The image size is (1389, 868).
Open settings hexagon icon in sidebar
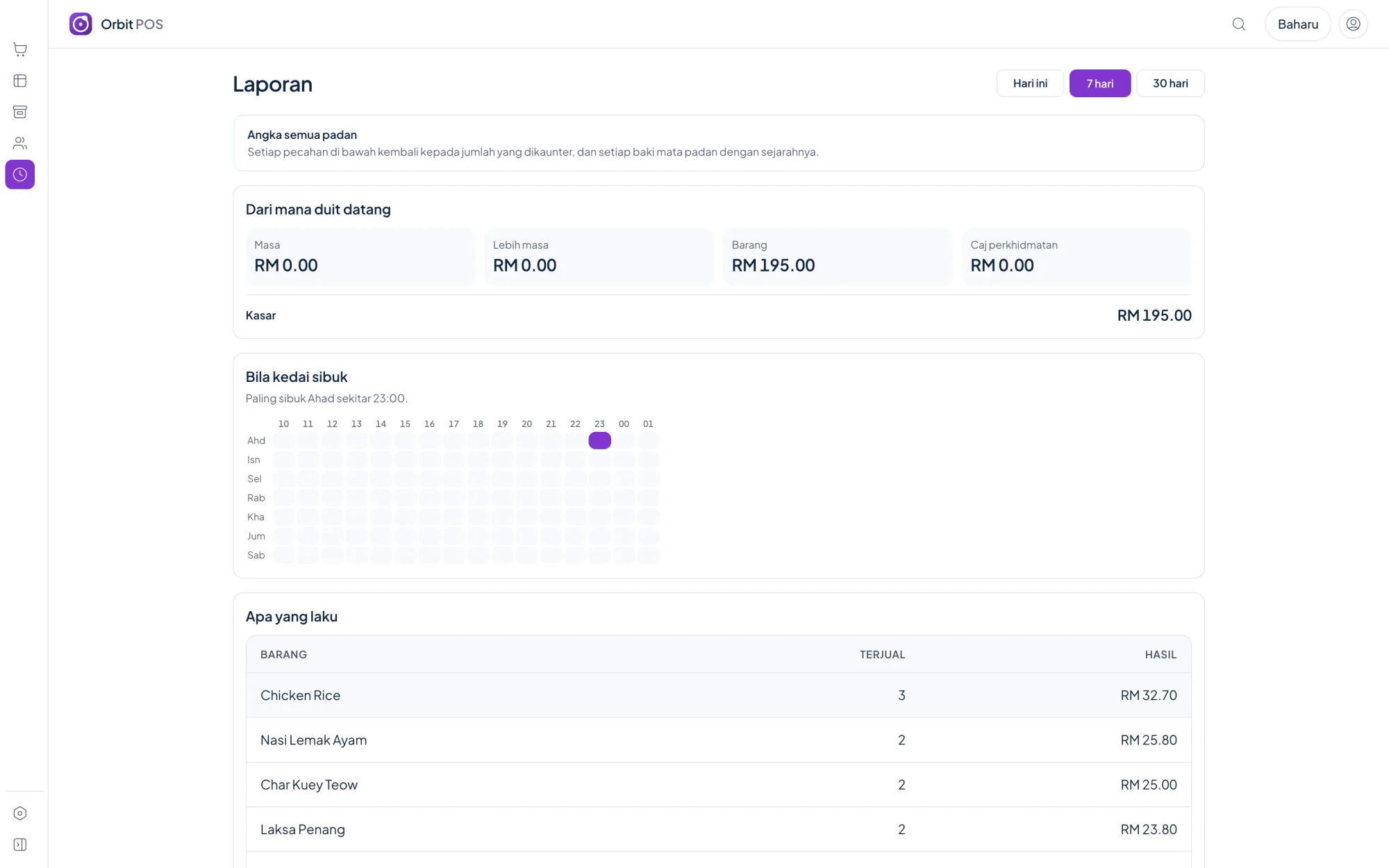20,813
